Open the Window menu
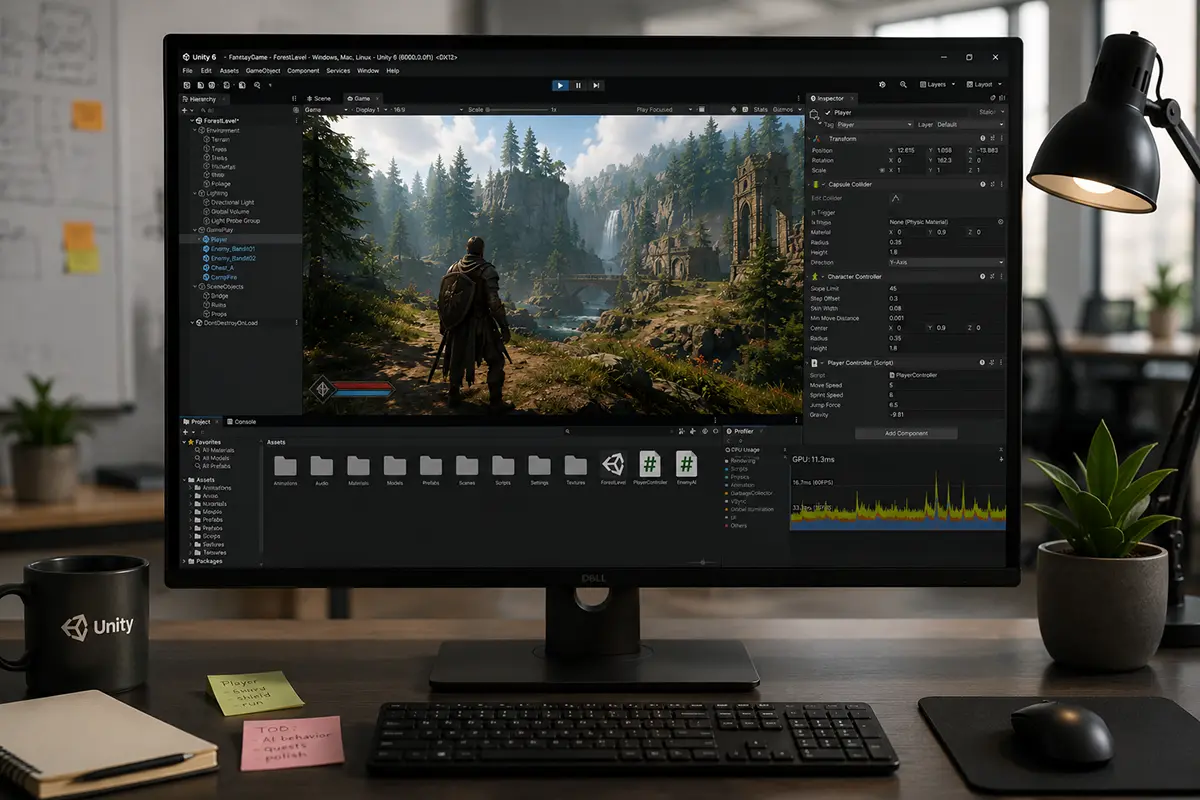1200x800 pixels. (x=368, y=71)
